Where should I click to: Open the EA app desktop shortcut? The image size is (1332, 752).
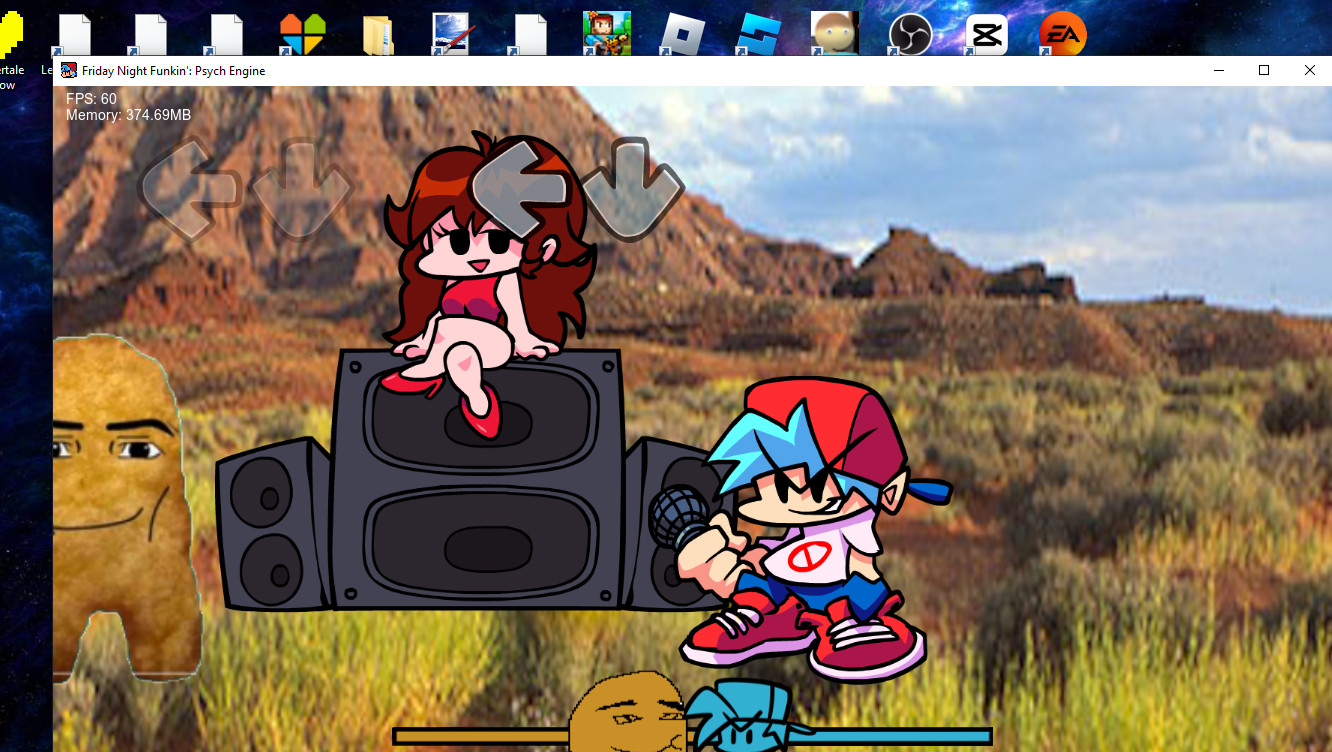1062,34
